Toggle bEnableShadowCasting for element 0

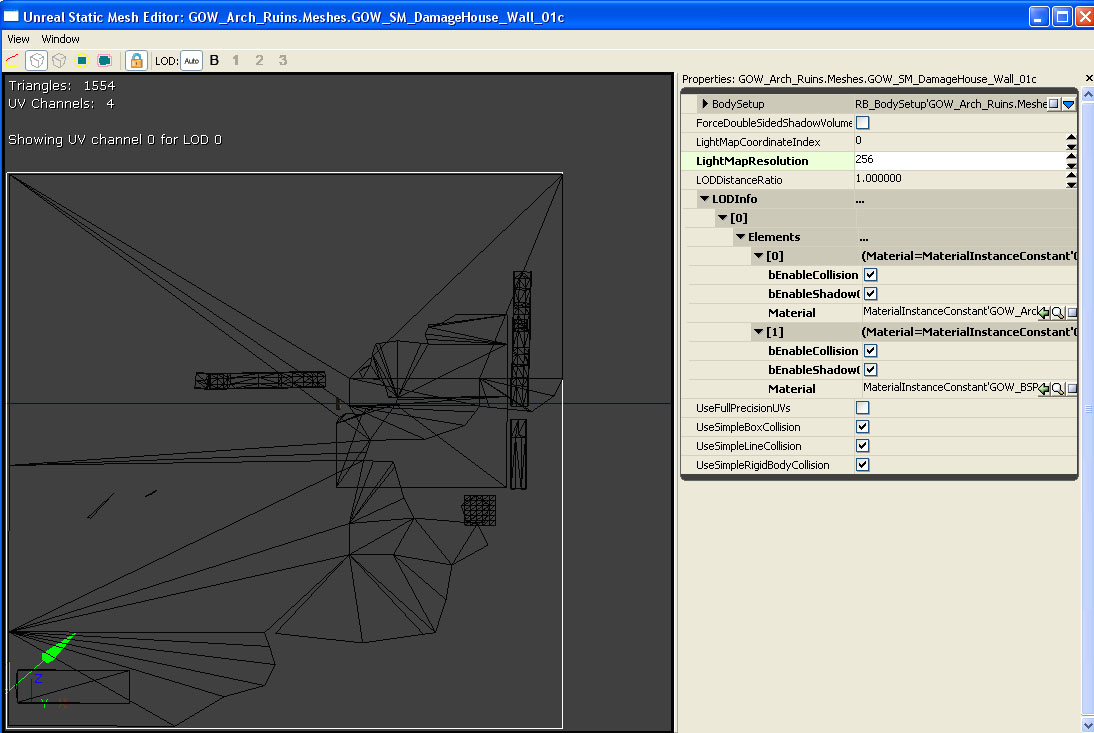point(871,294)
